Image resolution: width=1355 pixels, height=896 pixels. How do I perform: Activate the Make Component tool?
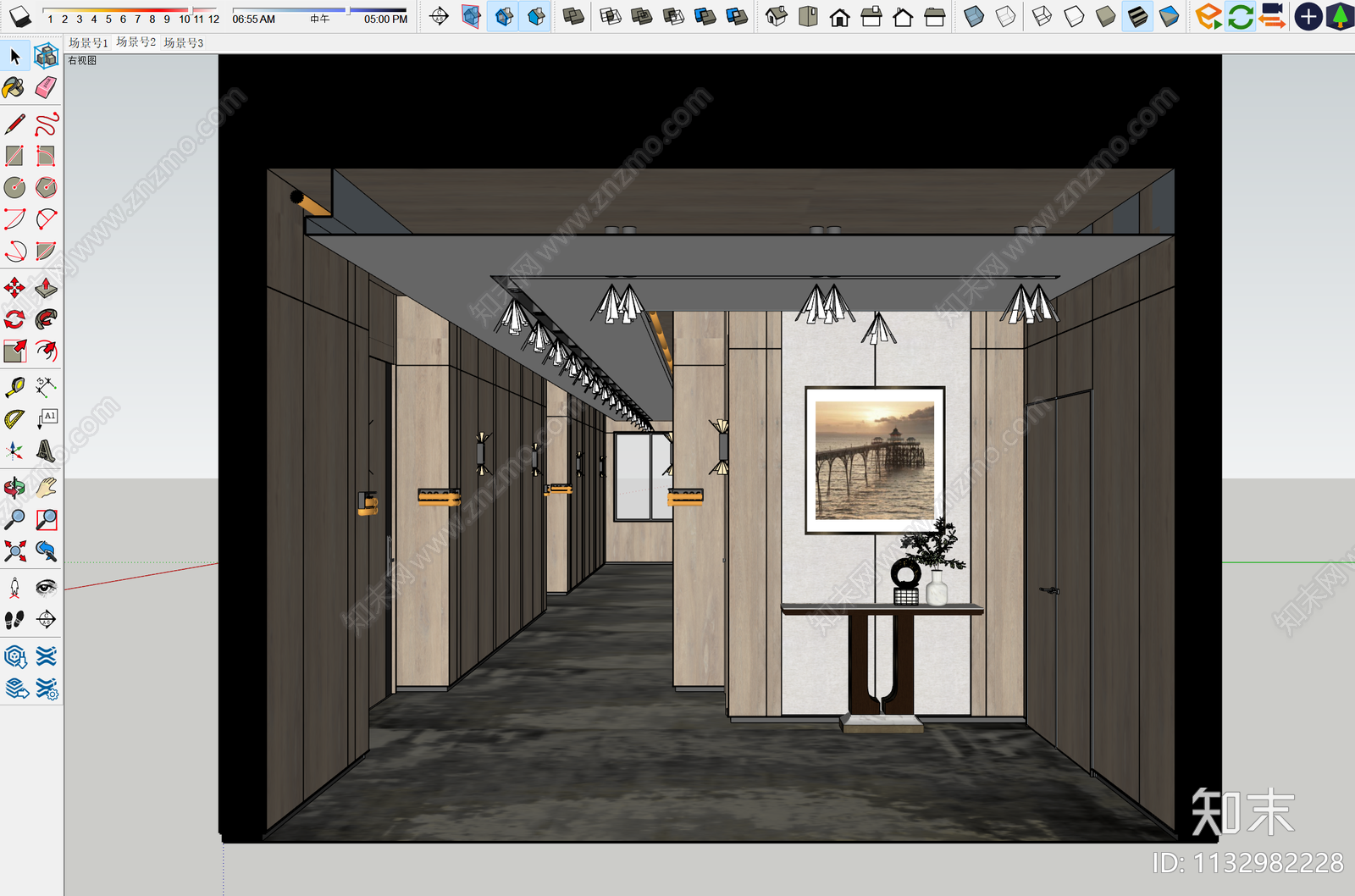(x=46, y=57)
